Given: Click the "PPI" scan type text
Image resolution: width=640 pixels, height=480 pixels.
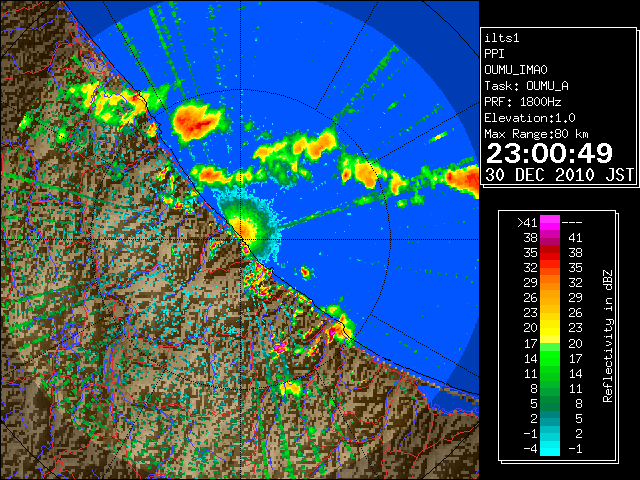Looking at the screenshot, I should pos(494,54).
